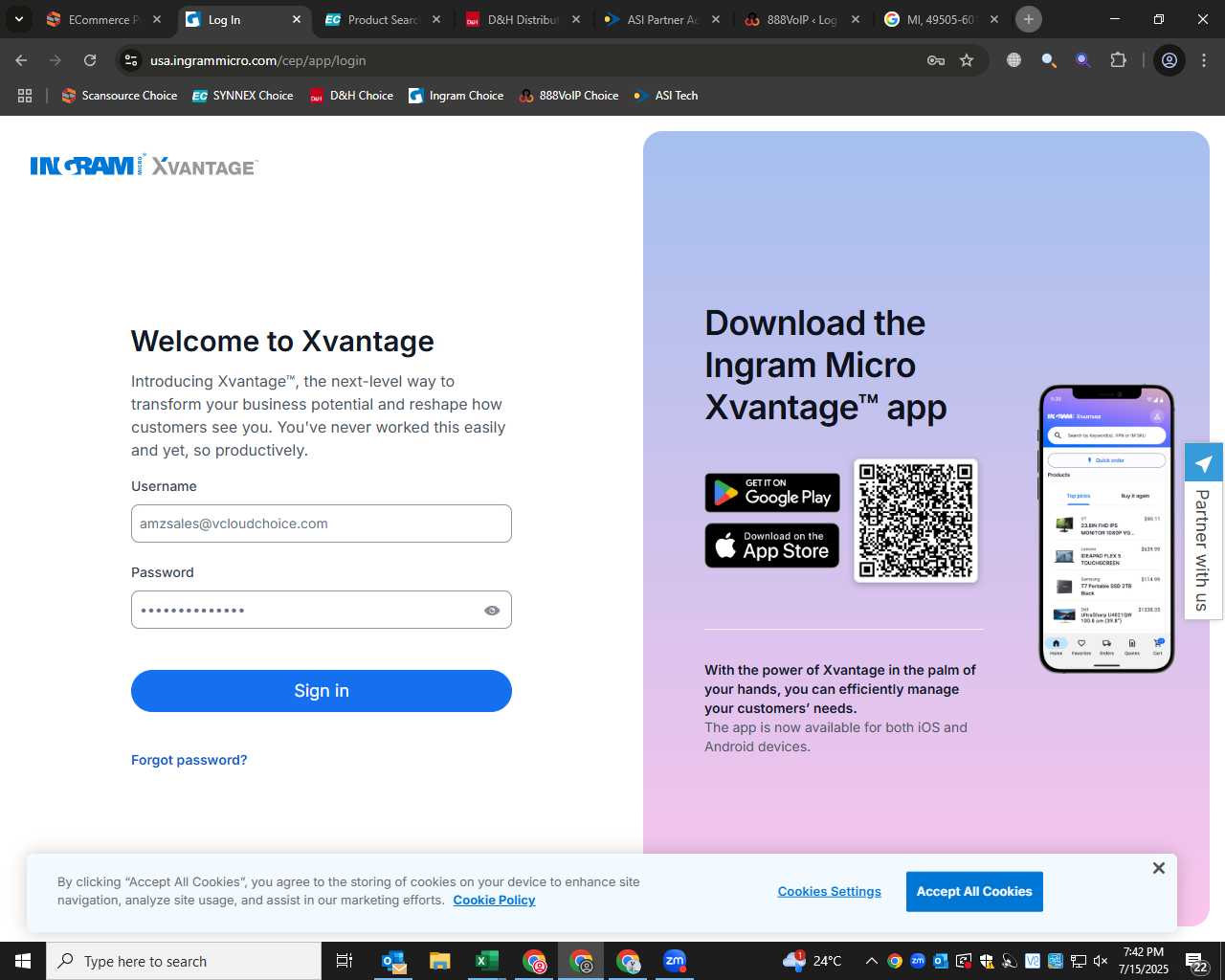Open the Chrome profile avatar
Image resolution: width=1225 pixels, height=980 pixels.
pos(1169,60)
